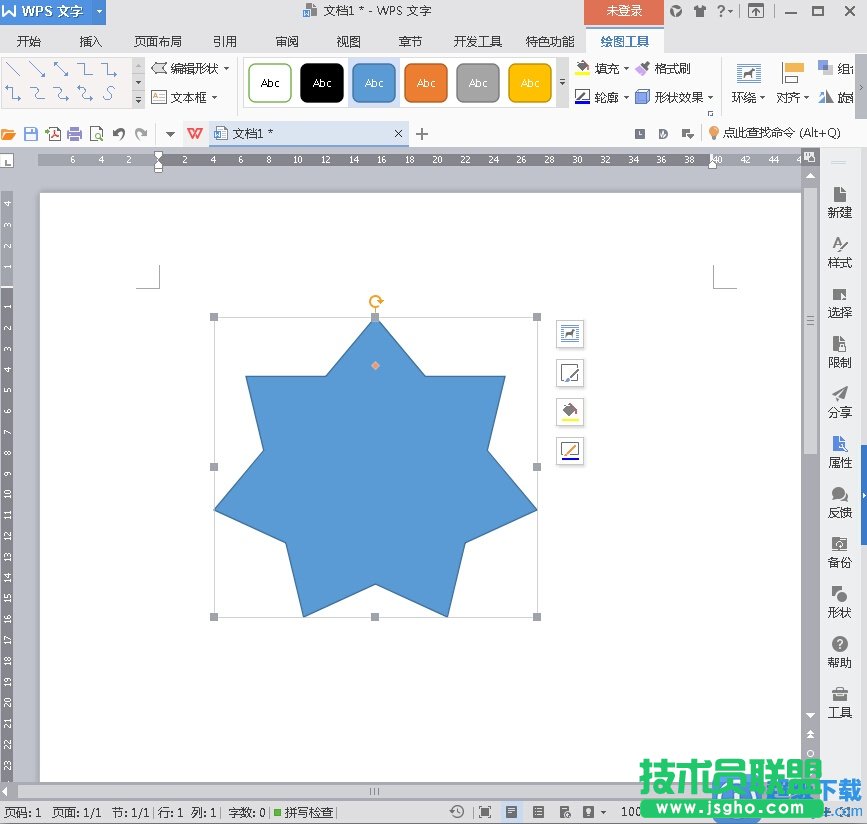The height and width of the screenshot is (824, 867).
Task: Click the 未登录 login button
Action: (624, 11)
